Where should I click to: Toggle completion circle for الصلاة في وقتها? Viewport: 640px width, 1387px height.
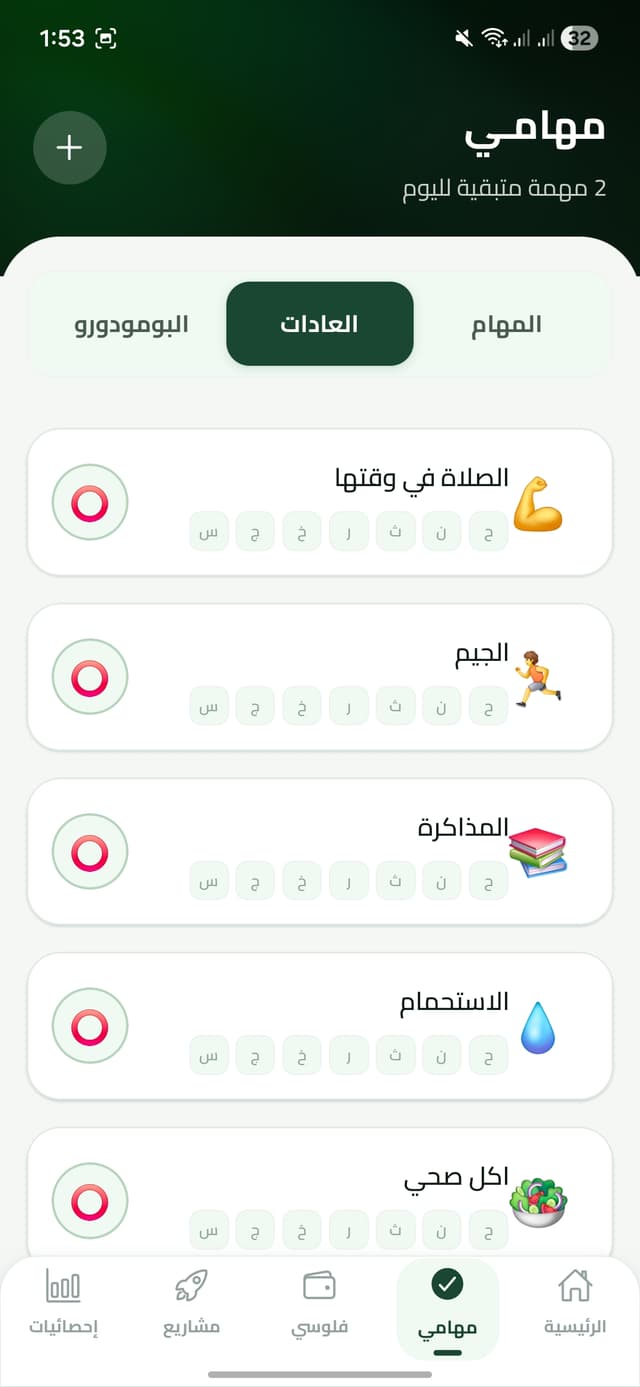[89, 502]
